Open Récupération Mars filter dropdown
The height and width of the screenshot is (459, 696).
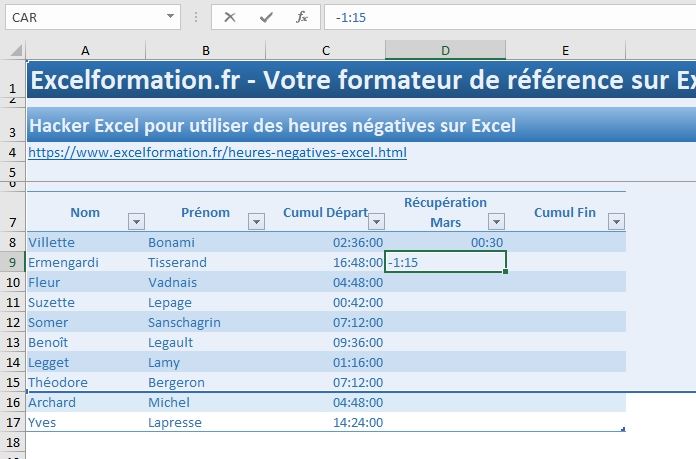tap(496, 222)
